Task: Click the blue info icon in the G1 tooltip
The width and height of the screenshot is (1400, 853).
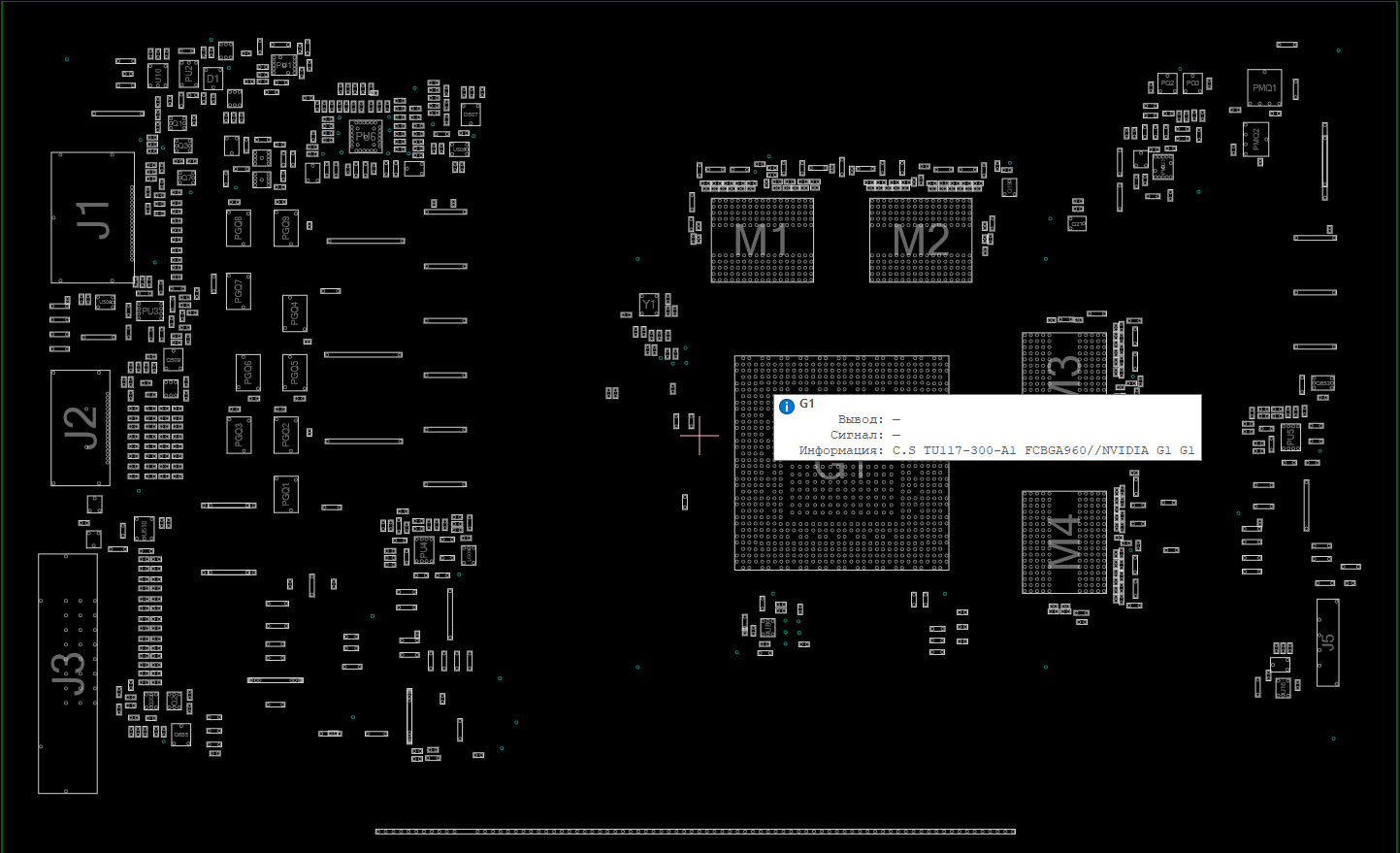Action: click(x=787, y=407)
